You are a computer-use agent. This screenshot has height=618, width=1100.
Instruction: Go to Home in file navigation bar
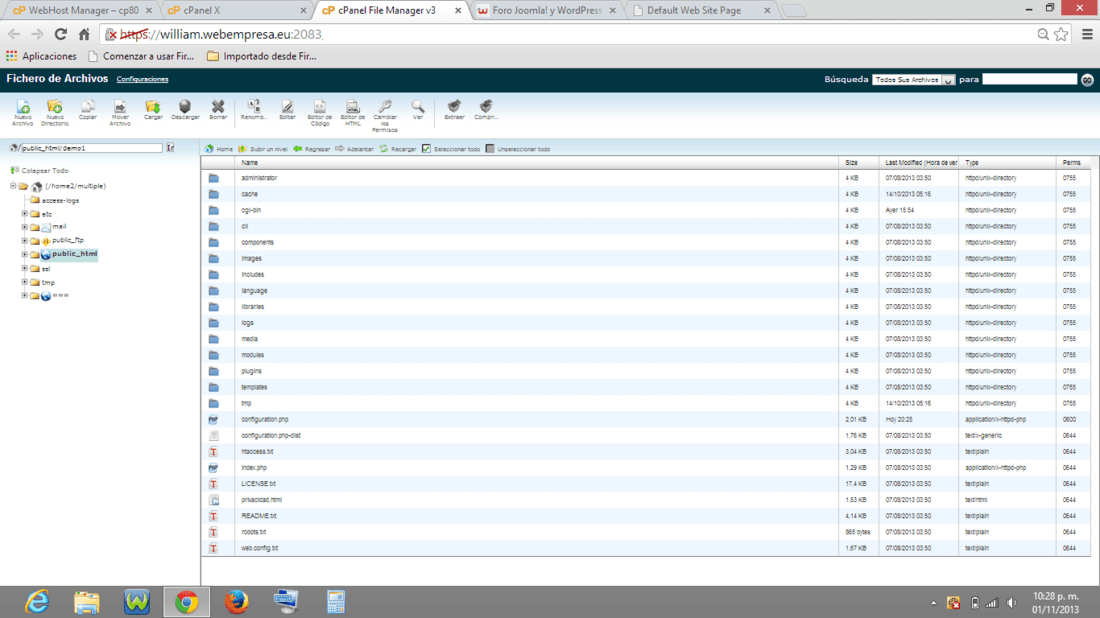coord(219,149)
